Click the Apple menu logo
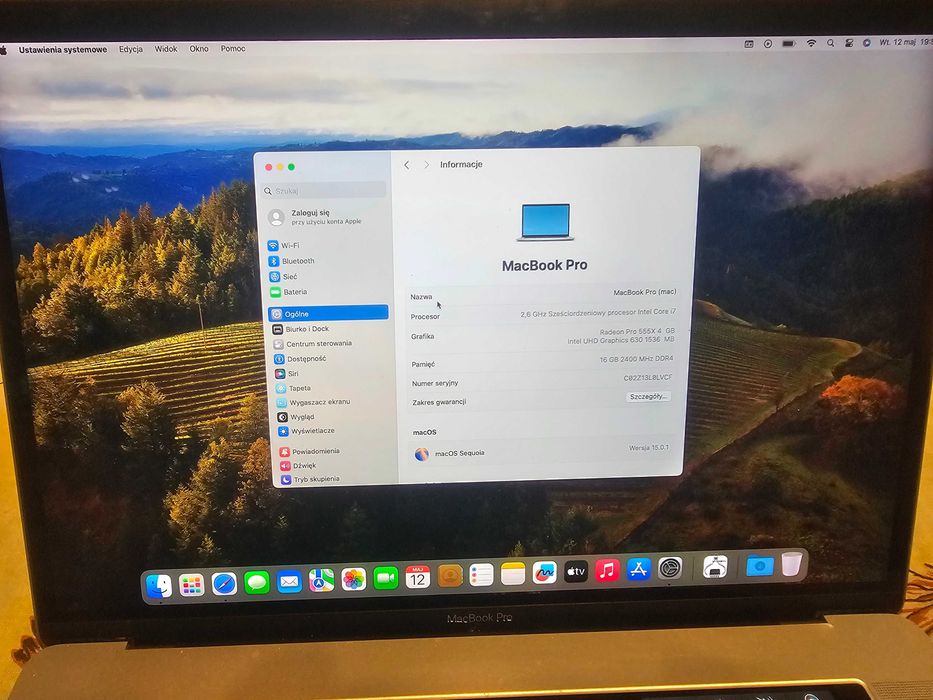Screen dimensions: 933x700 [x=4, y=51]
